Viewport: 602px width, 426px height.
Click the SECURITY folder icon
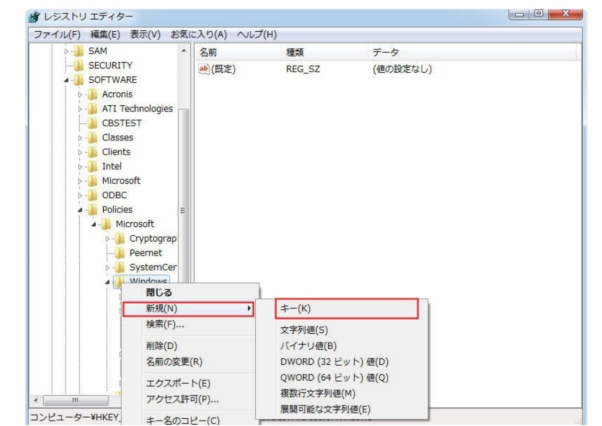(x=79, y=66)
